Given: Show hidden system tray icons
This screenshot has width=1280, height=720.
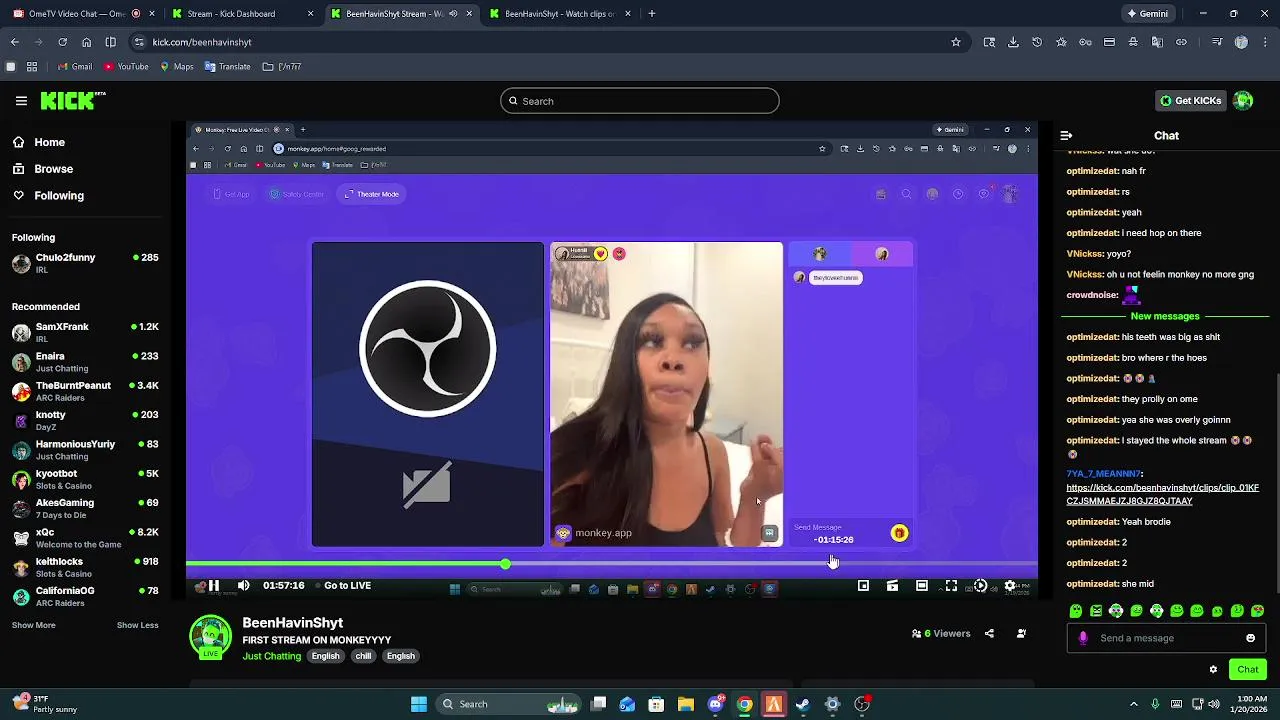Looking at the screenshot, I should pyautogui.click(x=1133, y=704).
